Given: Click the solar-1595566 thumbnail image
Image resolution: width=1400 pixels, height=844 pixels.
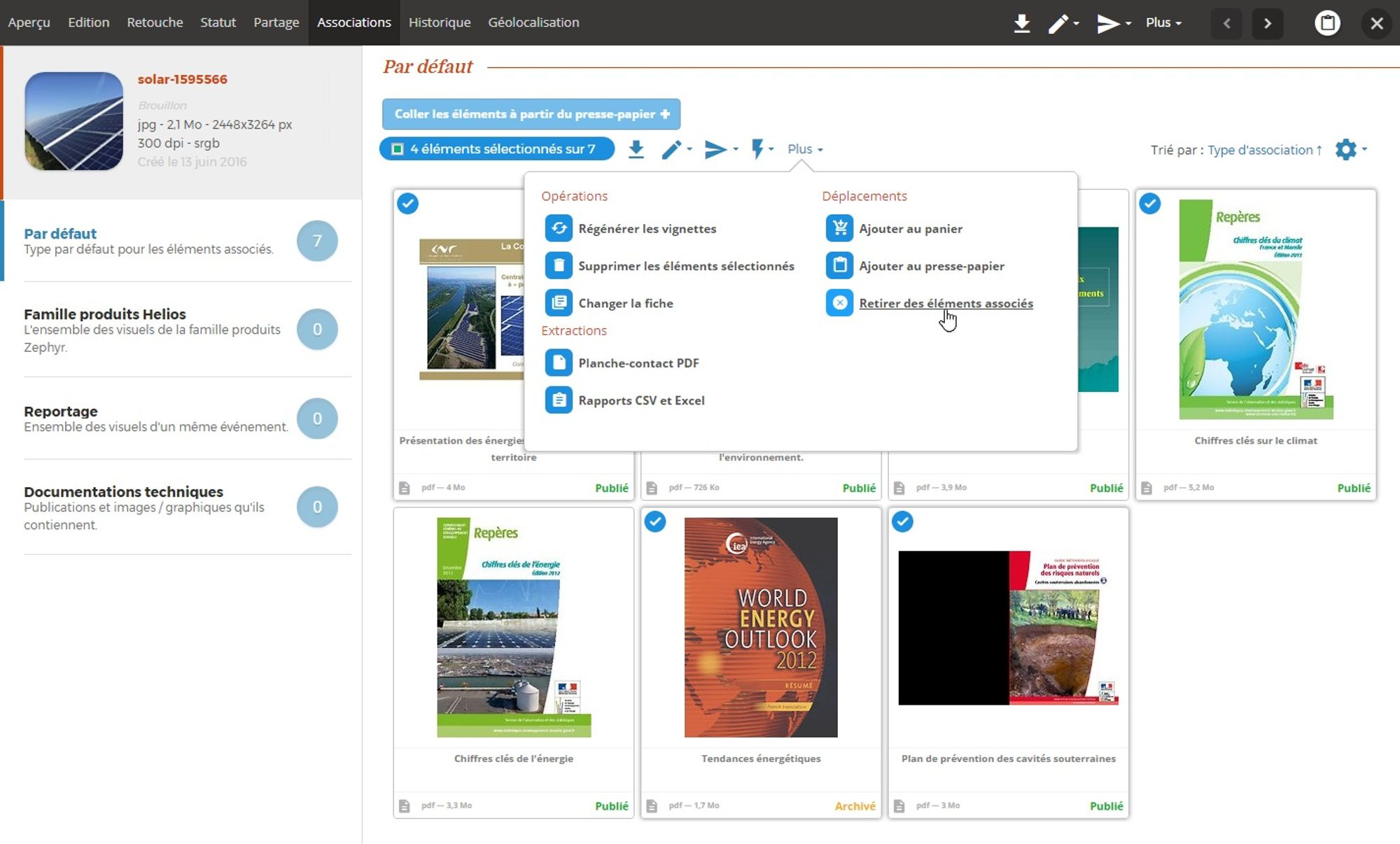Looking at the screenshot, I should tap(73, 121).
